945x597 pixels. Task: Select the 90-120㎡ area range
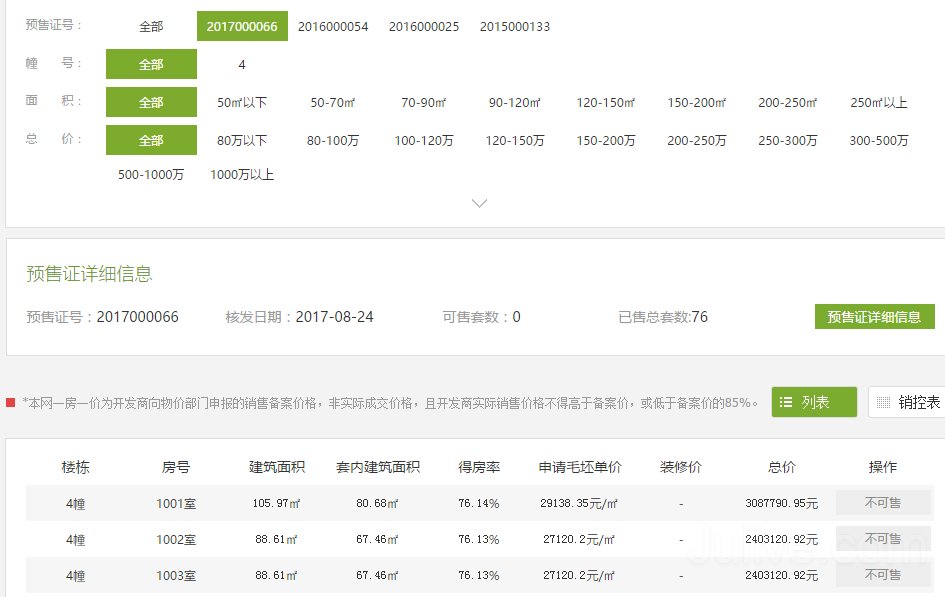tap(514, 102)
